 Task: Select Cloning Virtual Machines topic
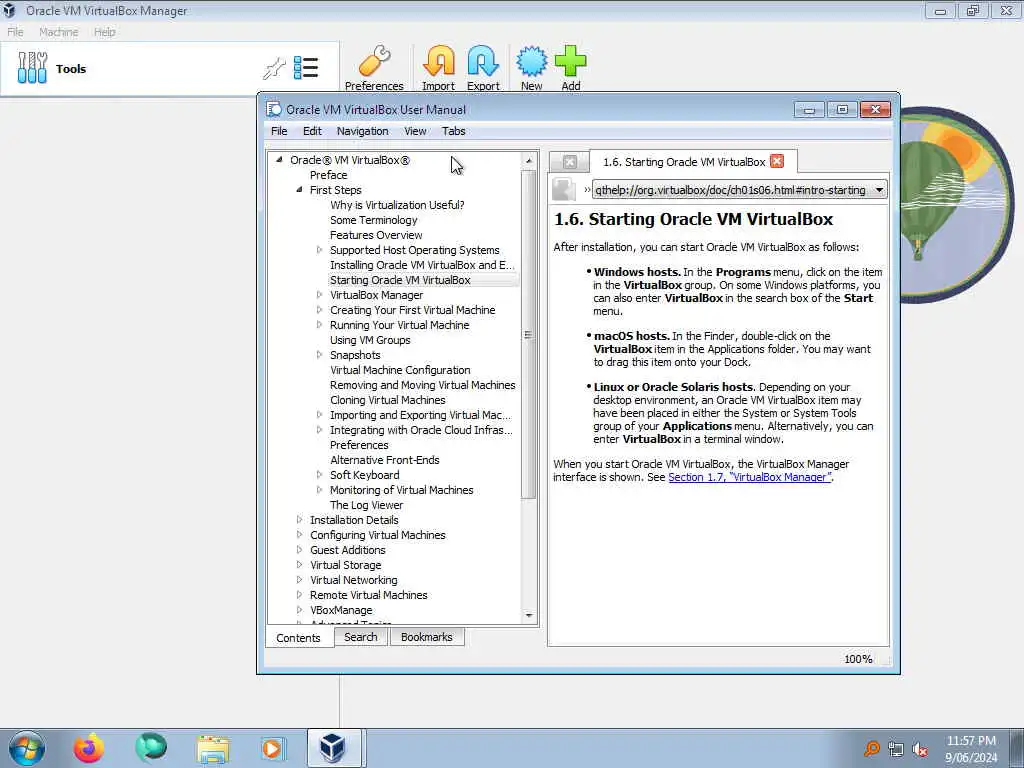(x=388, y=400)
